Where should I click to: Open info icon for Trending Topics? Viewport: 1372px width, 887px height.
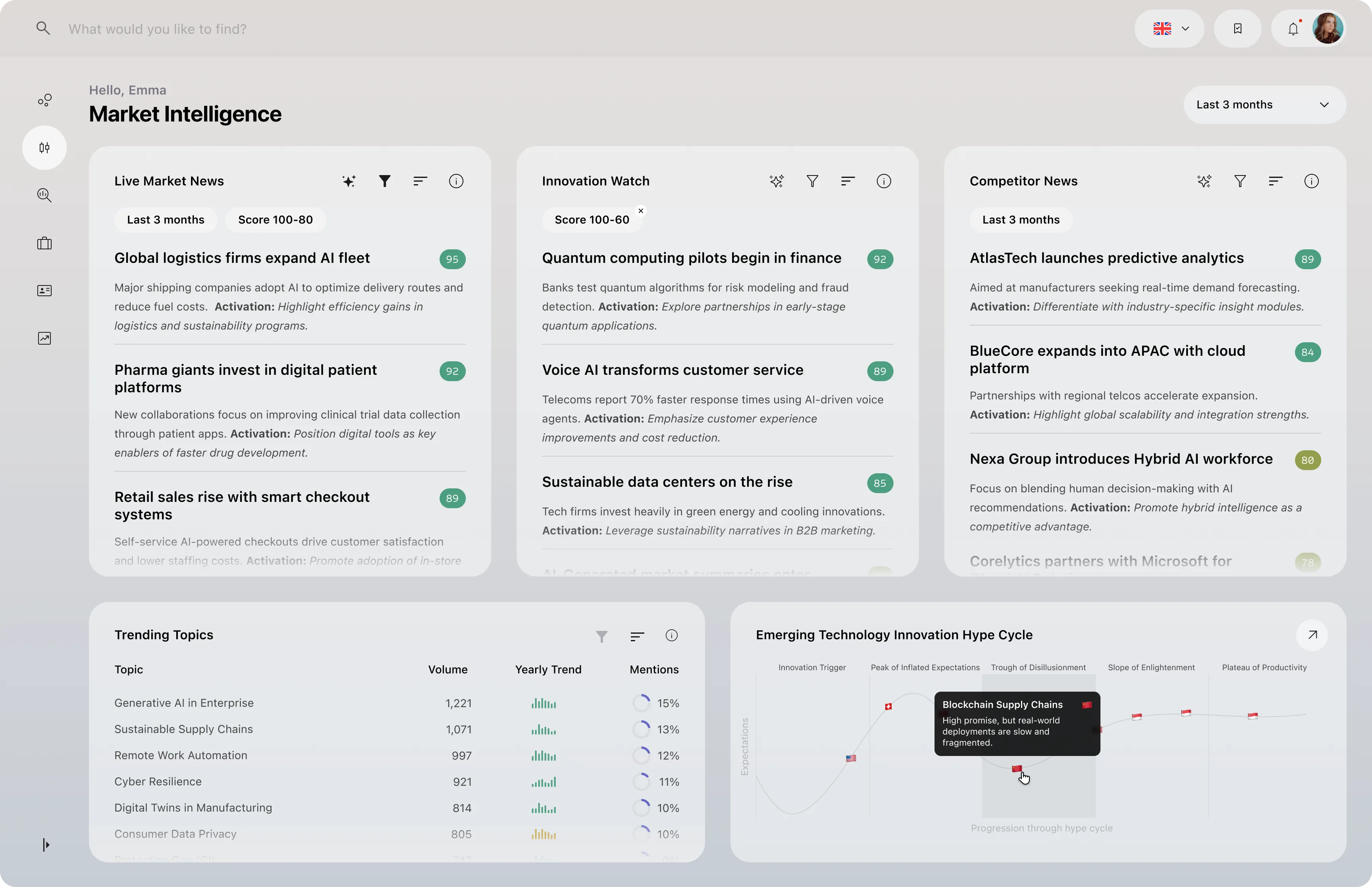(671, 635)
